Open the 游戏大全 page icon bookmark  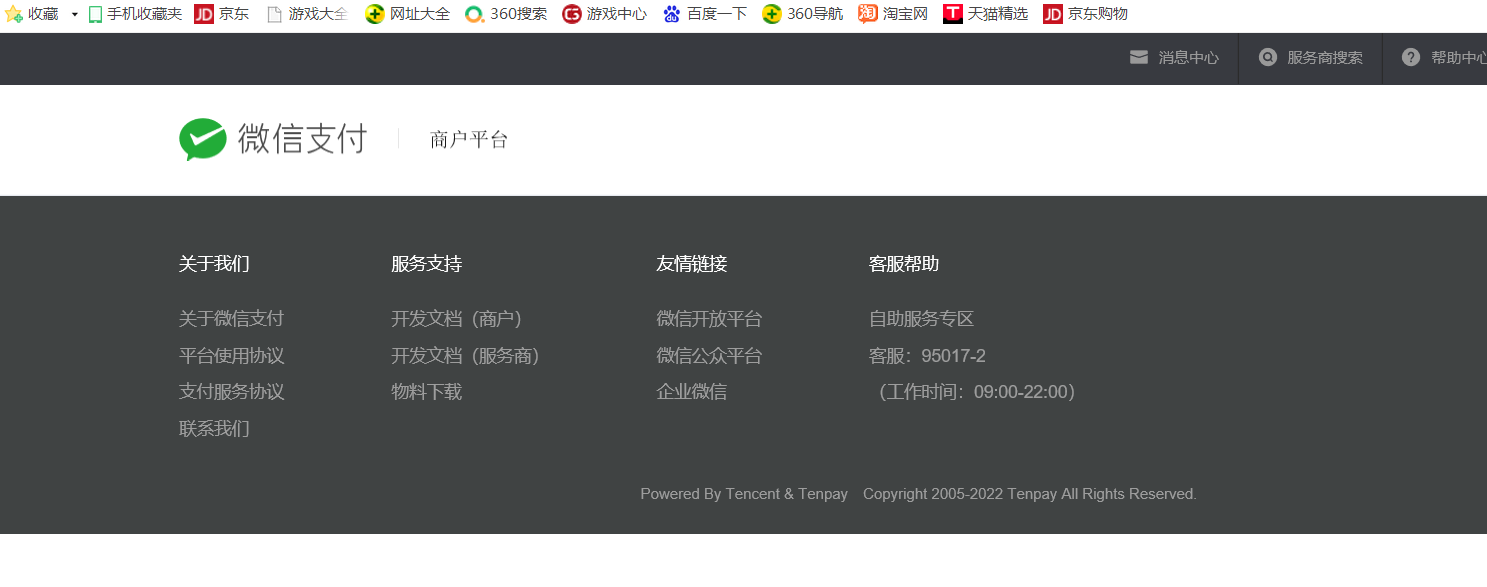pyautogui.click(x=274, y=14)
